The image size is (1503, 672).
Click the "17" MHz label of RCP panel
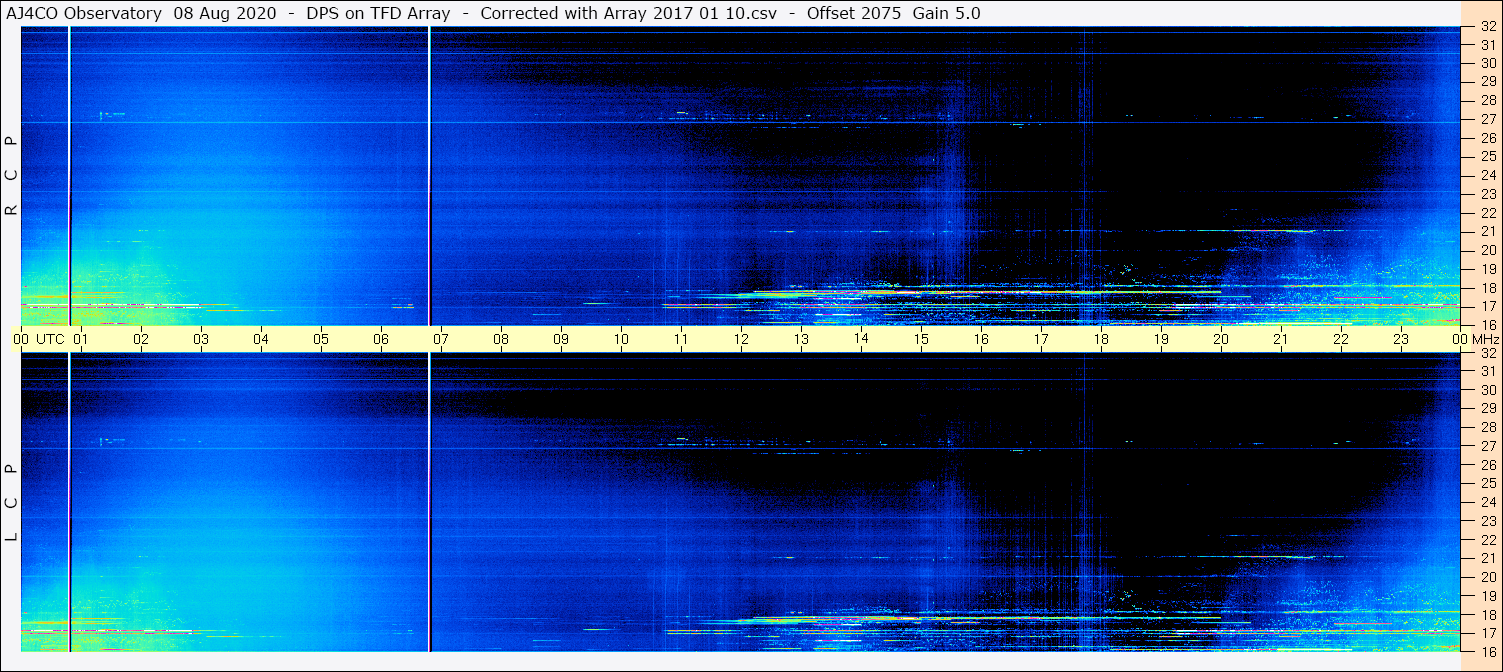point(1488,306)
